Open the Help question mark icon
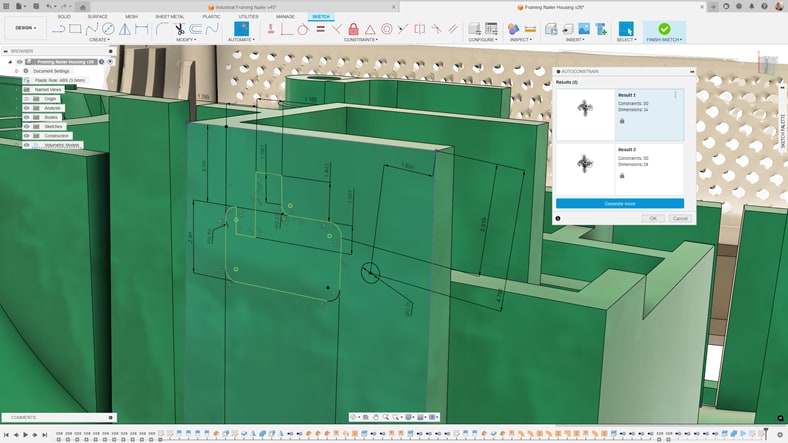This screenshot has height=443, width=788. click(x=764, y=7)
